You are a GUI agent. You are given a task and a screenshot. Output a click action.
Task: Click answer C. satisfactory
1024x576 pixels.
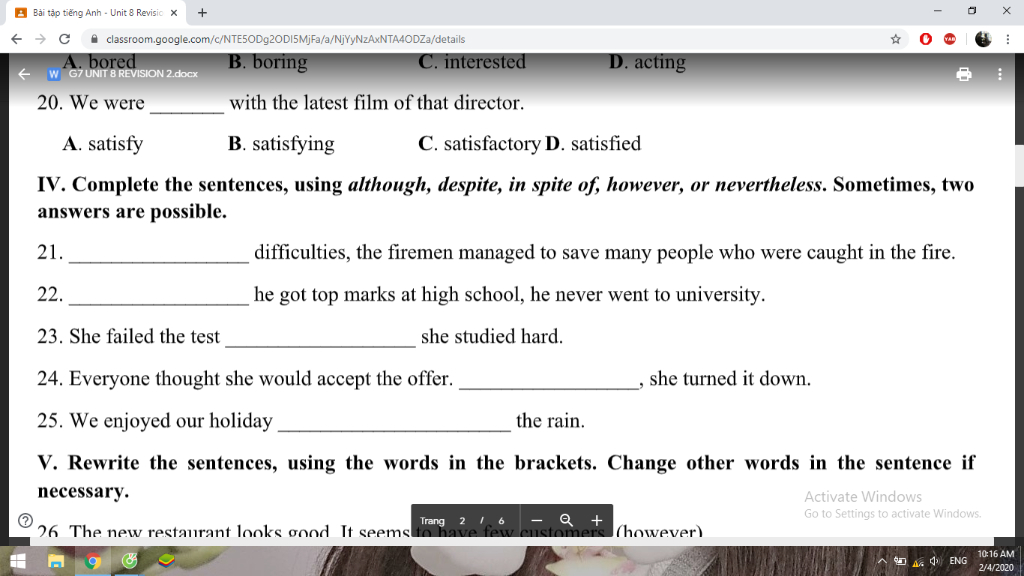coord(479,144)
